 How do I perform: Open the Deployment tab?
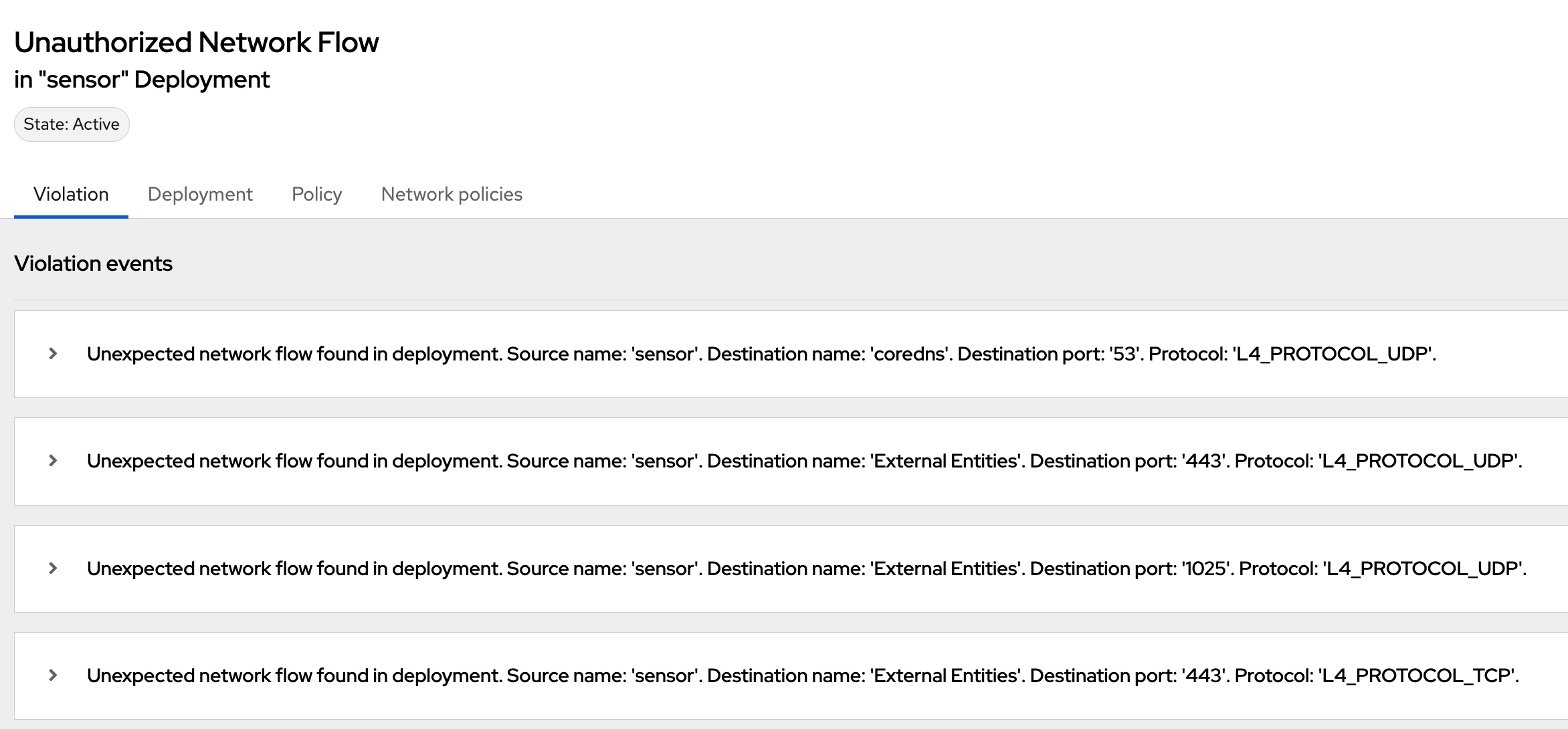point(200,195)
